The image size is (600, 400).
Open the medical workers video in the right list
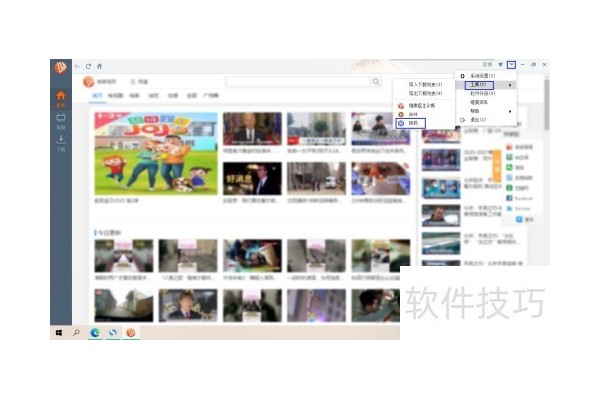tap(441, 189)
